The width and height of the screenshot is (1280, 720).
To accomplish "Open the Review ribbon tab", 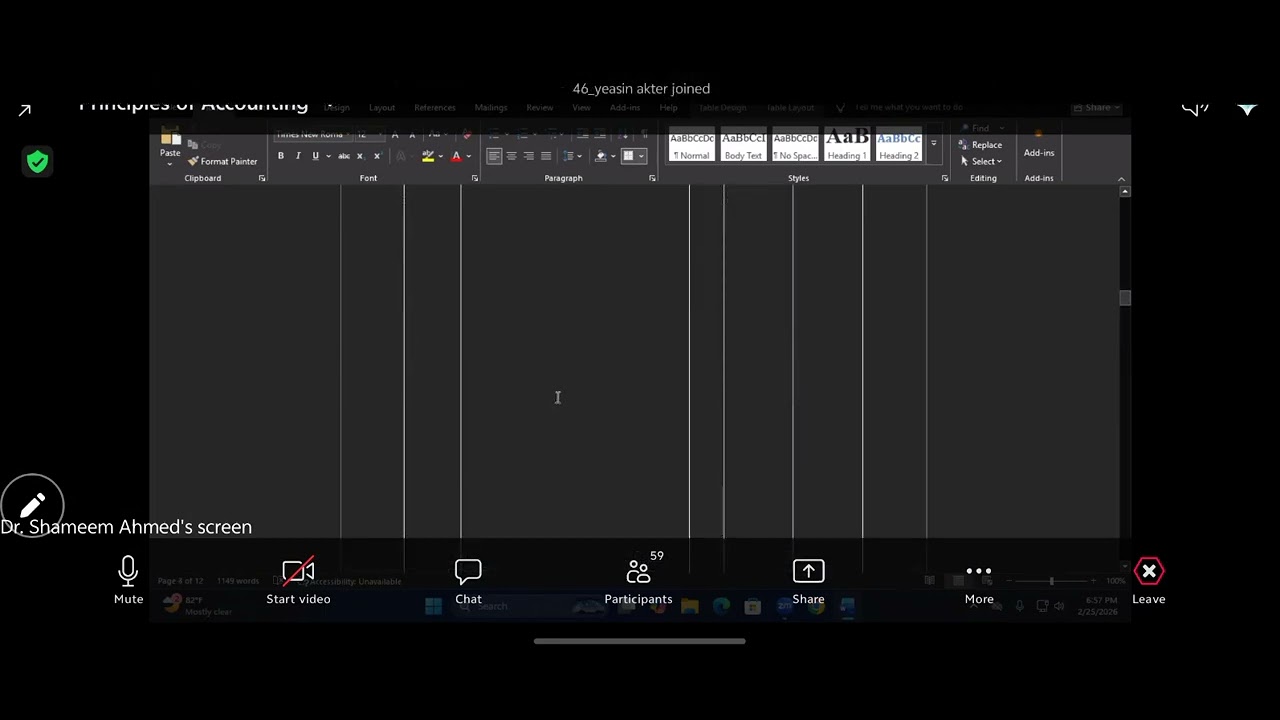I will (x=540, y=108).
